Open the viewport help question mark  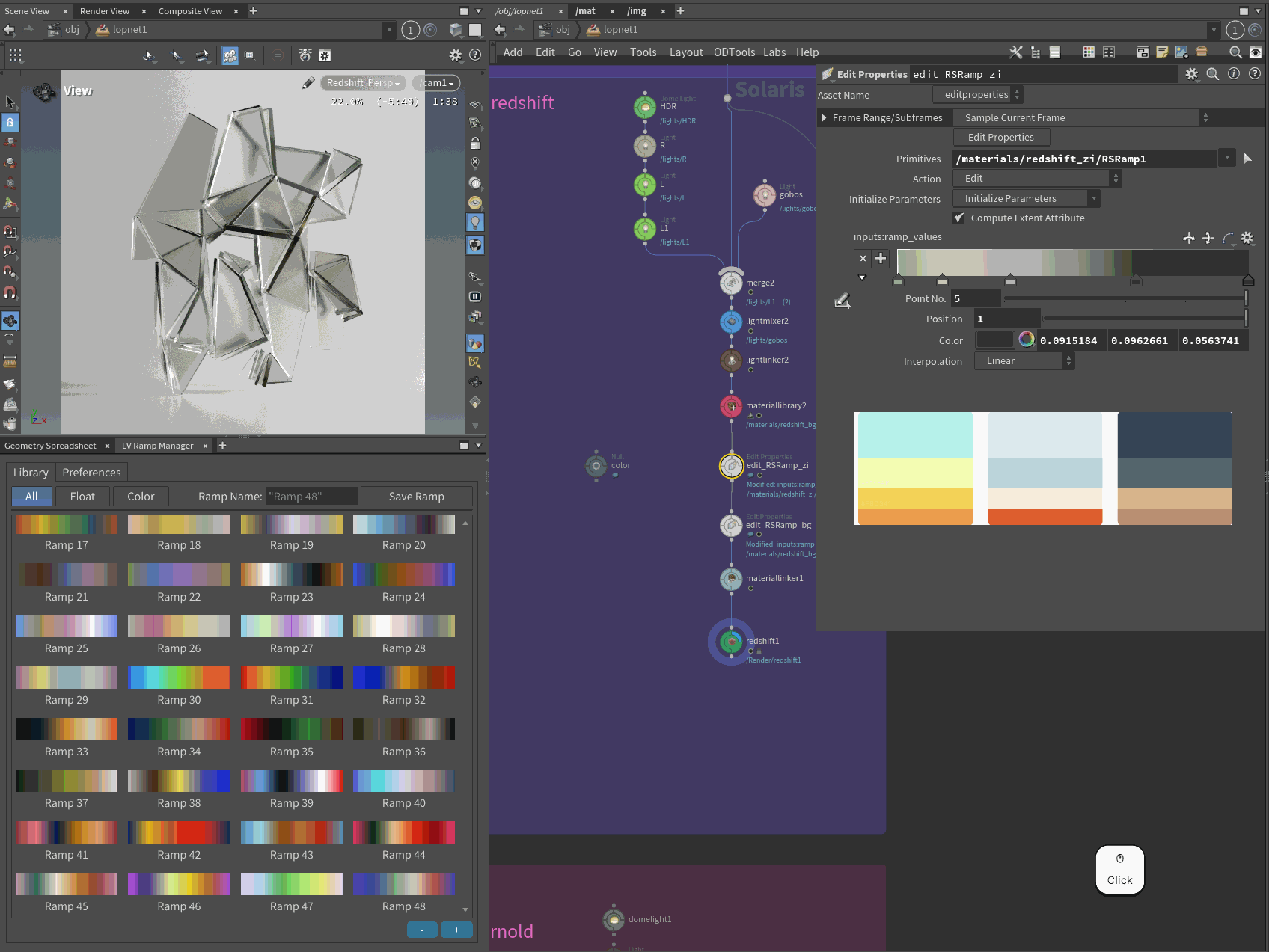(475, 55)
